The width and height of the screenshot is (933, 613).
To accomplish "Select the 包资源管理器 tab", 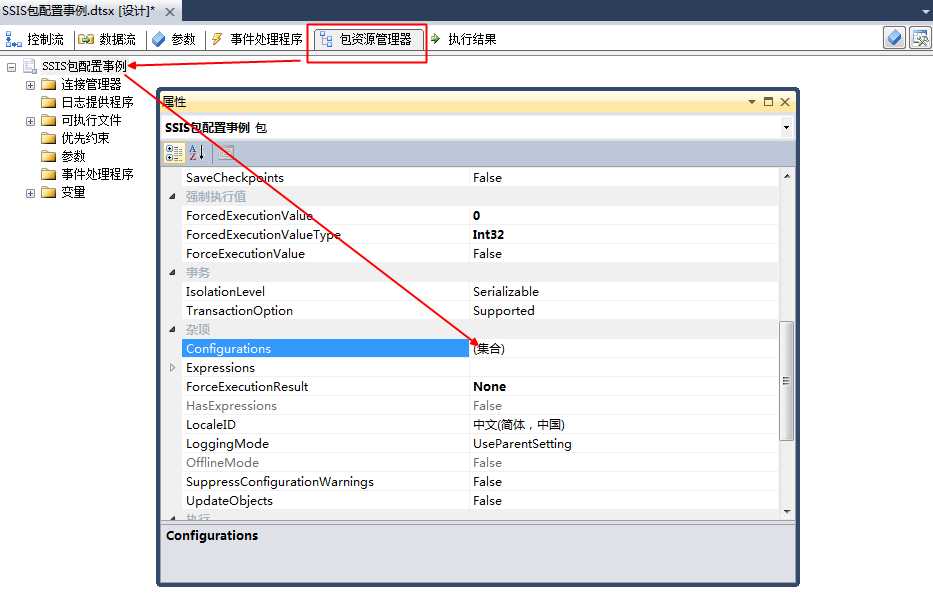I will click(x=367, y=39).
